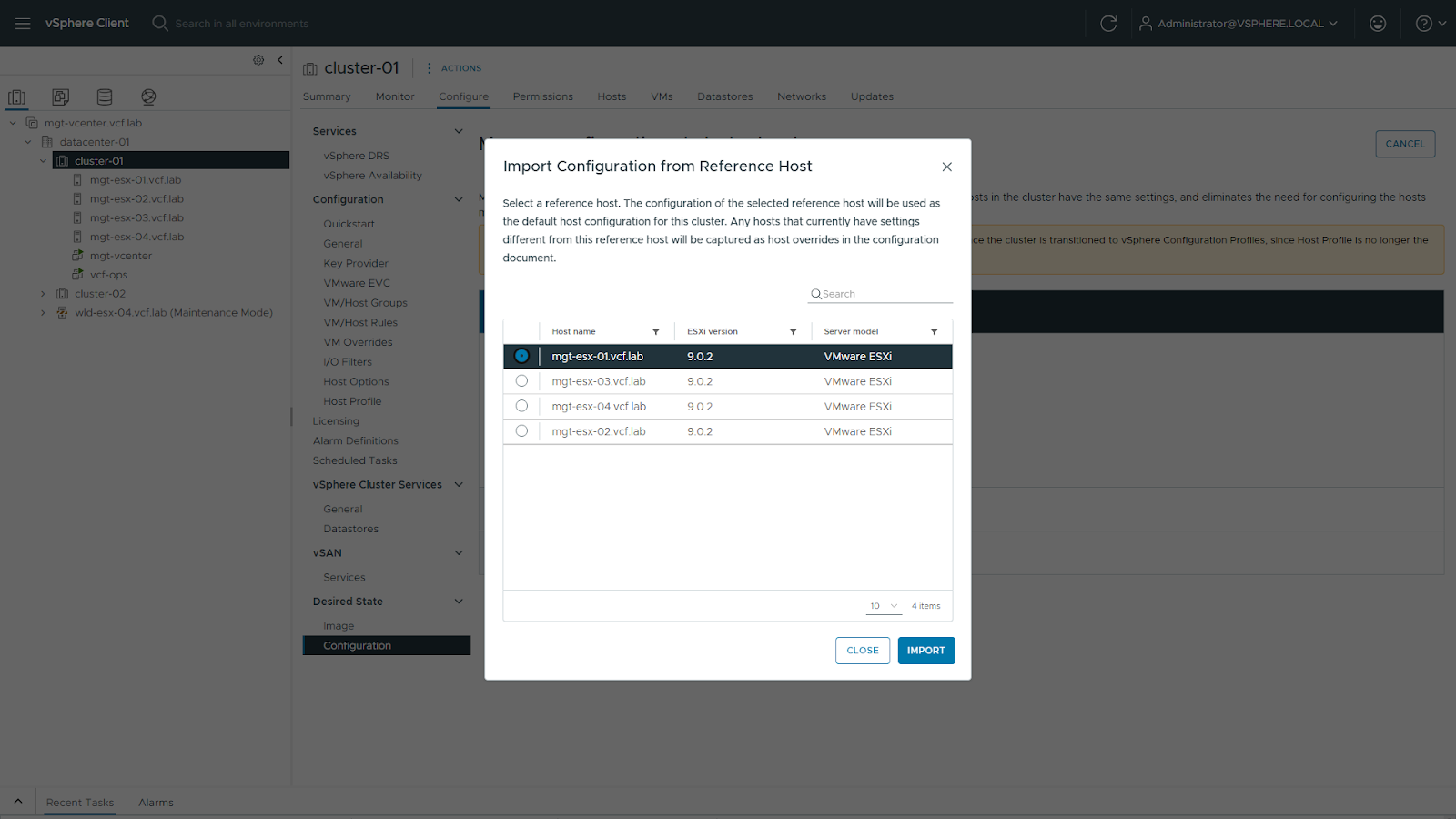Screen dimensions: 1456x819
Task: Open the Hosts tab
Action: coord(612,96)
